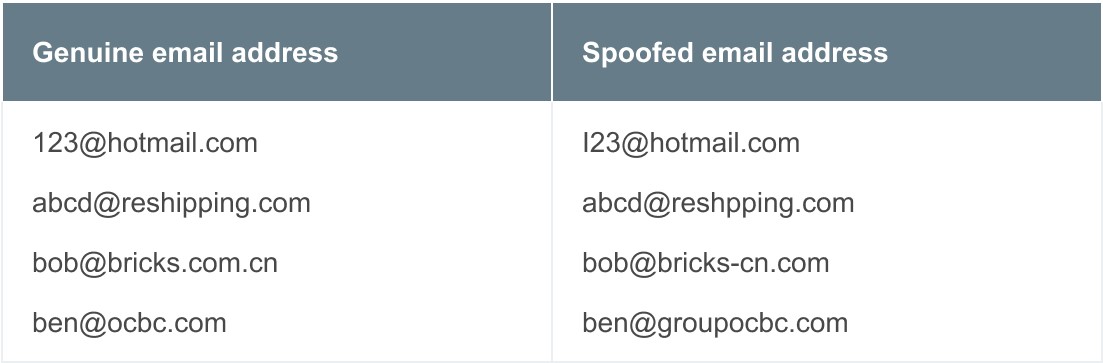The image size is (1103, 363).
Task: Select the genuine address 123@hotmail.com
Action: [145, 143]
